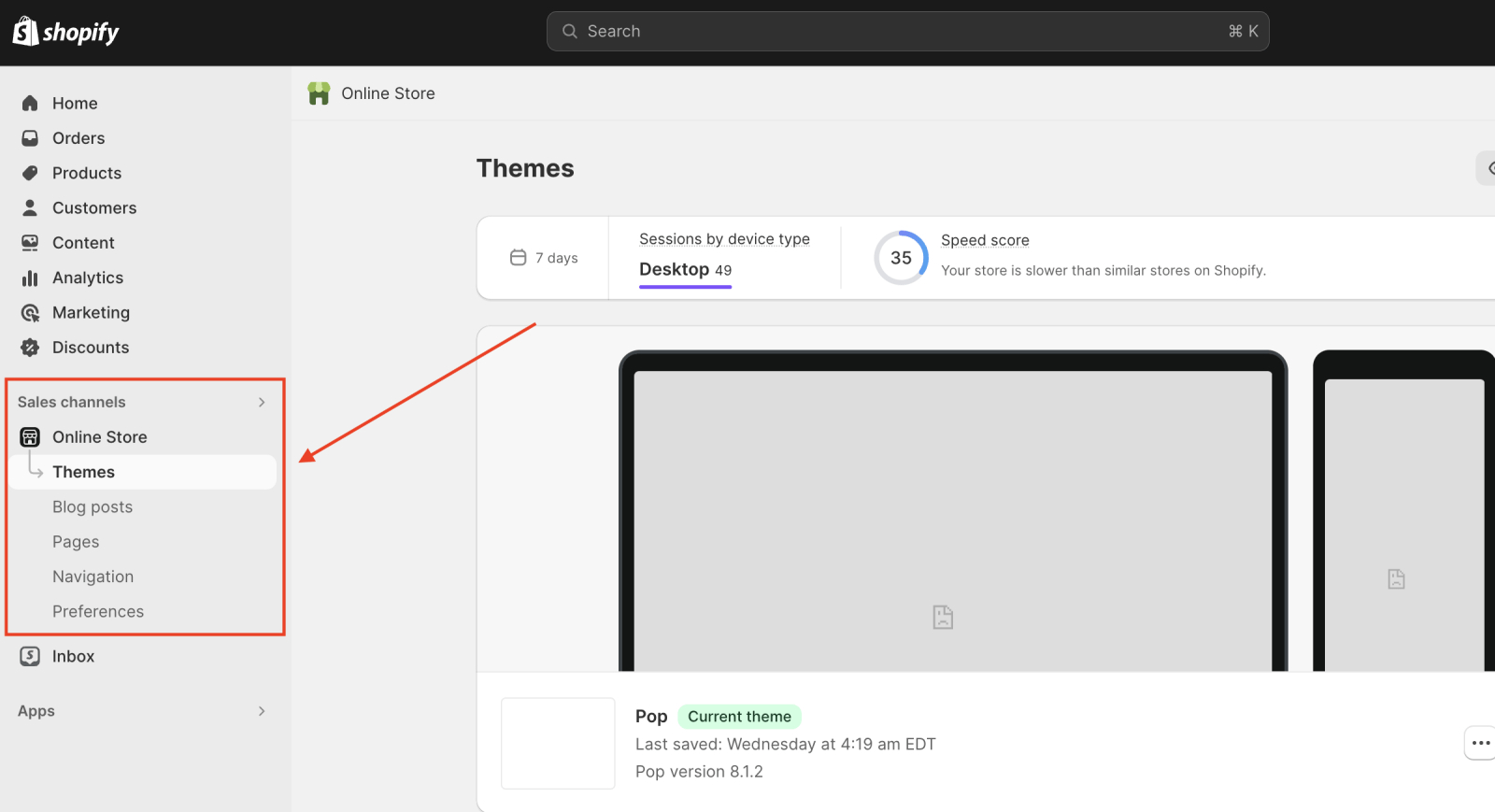The height and width of the screenshot is (812, 1495).
Task: Click the mobile theme preview
Action: click(x=1403, y=511)
